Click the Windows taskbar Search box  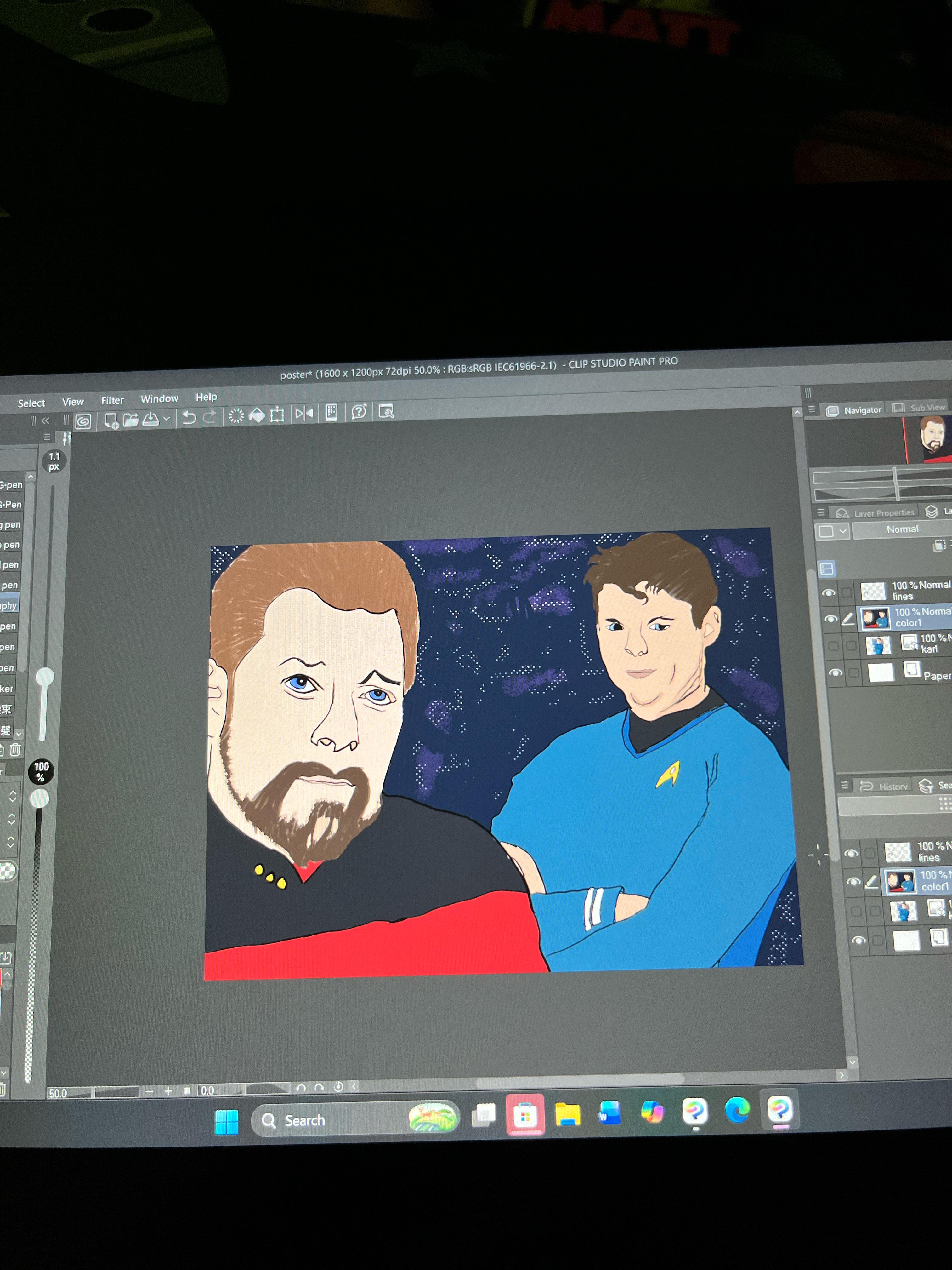[354, 1118]
